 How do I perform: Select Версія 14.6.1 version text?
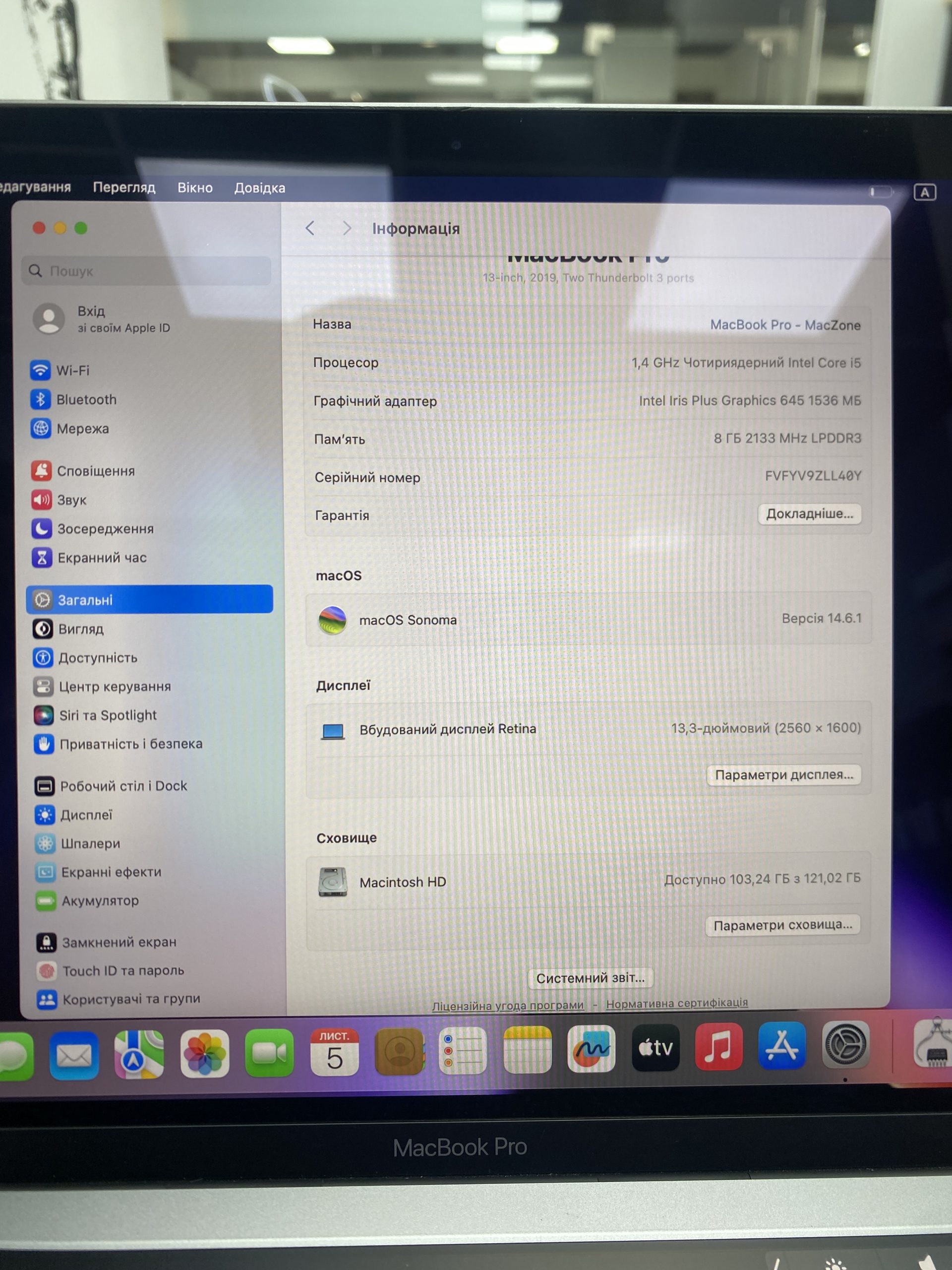(x=821, y=618)
